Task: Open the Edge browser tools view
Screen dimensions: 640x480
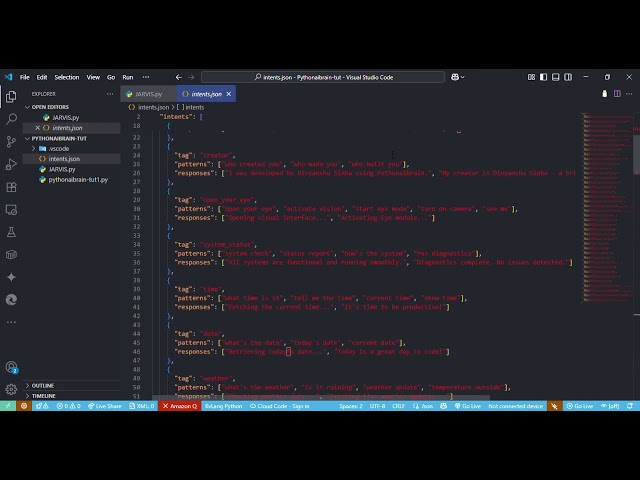Action: pyautogui.click(x=11, y=300)
